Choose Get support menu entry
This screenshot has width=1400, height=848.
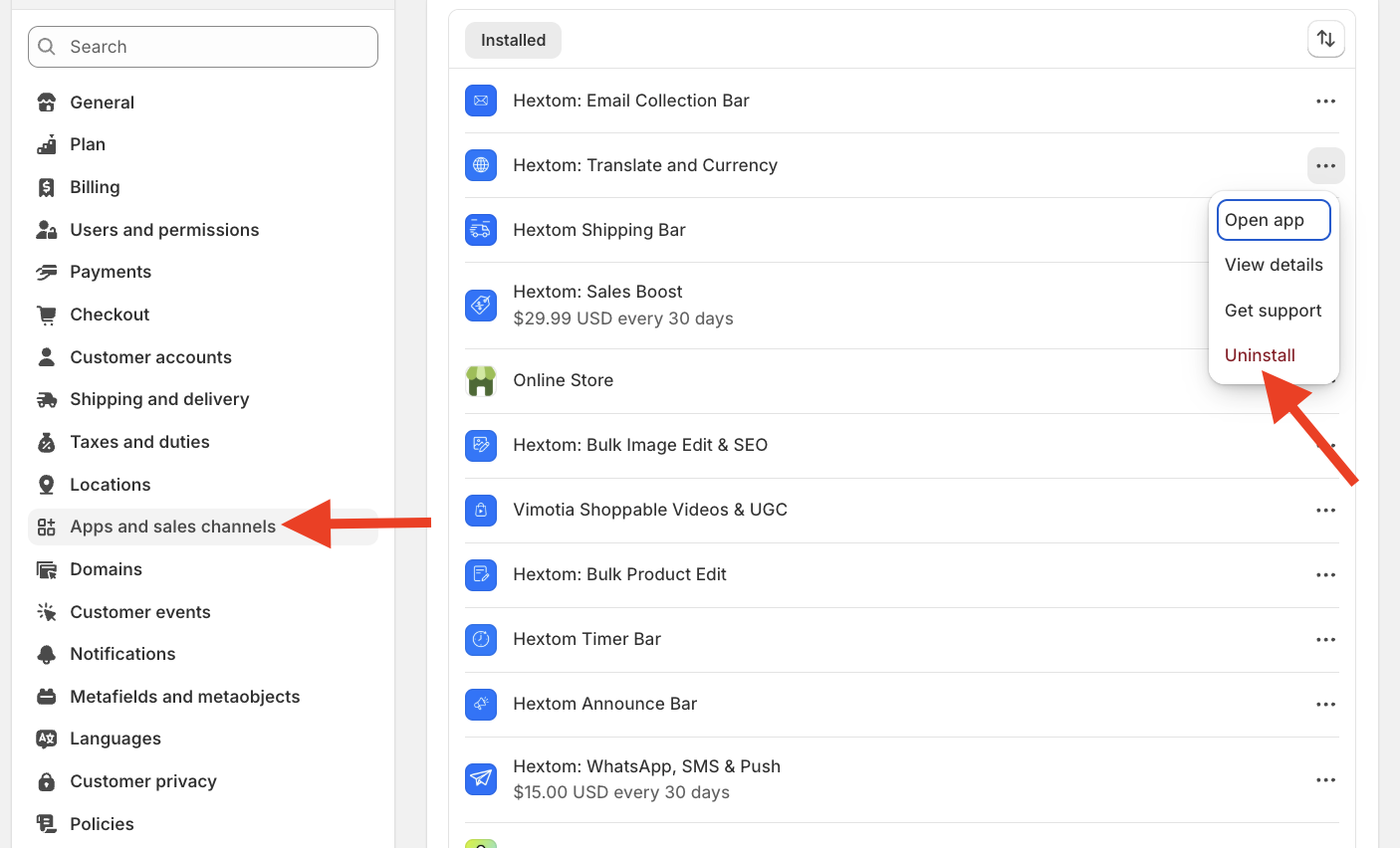coord(1274,311)
